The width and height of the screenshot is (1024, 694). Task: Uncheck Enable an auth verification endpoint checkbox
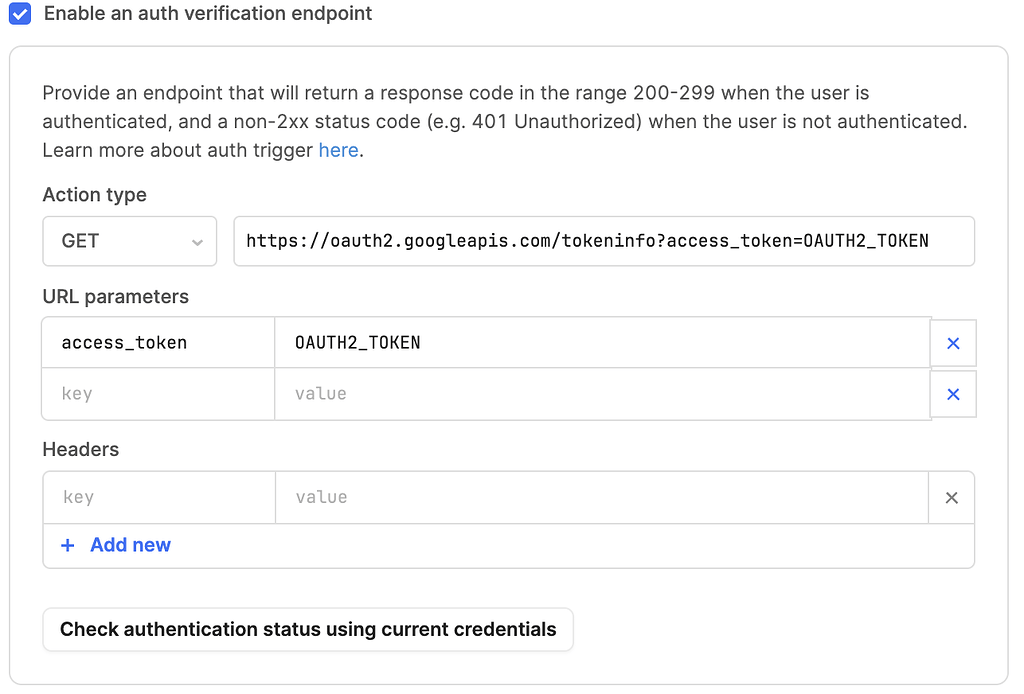(x=19, y=14)
